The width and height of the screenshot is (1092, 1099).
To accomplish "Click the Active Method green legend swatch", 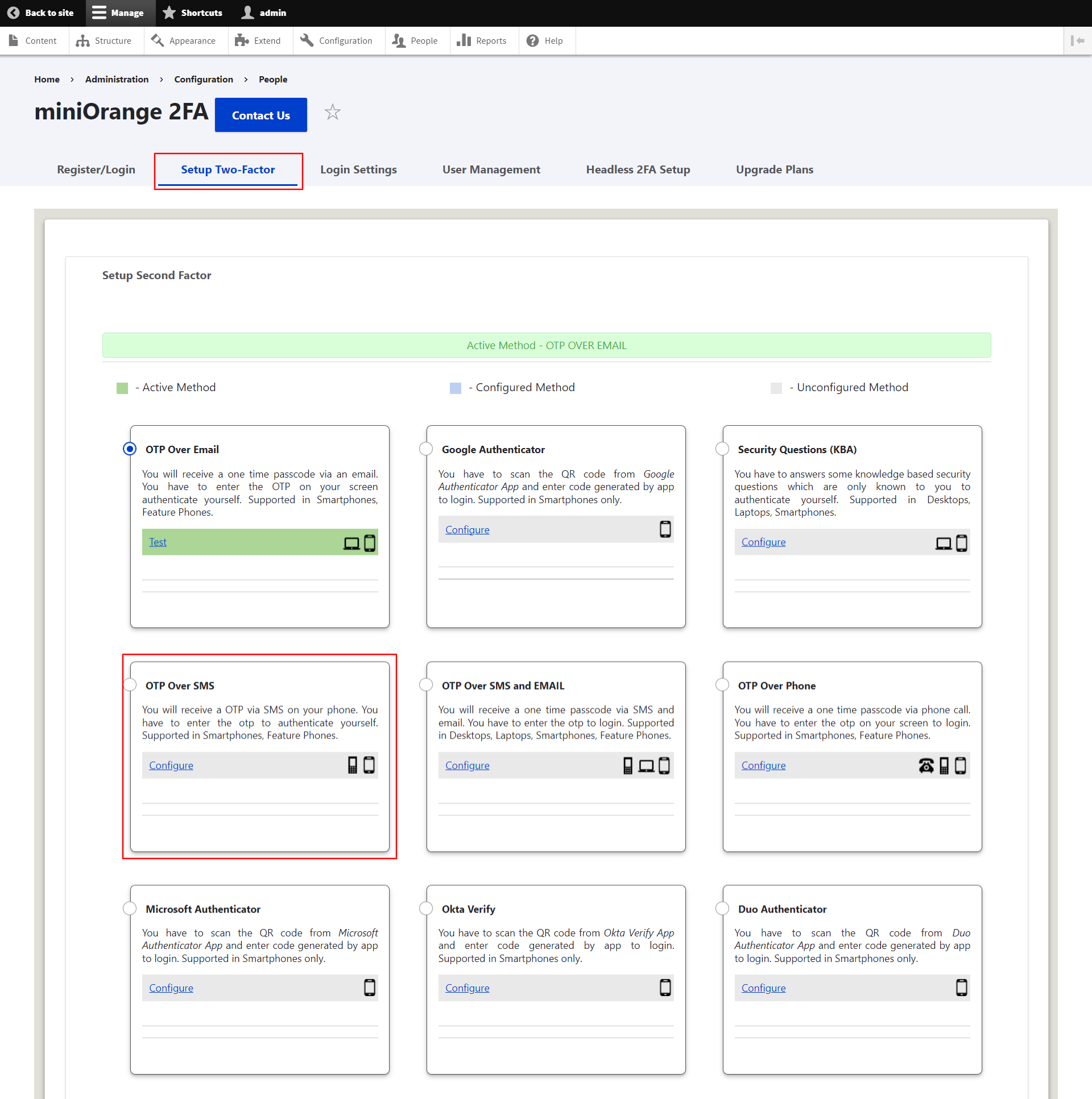I will click(x=122, y=388).
